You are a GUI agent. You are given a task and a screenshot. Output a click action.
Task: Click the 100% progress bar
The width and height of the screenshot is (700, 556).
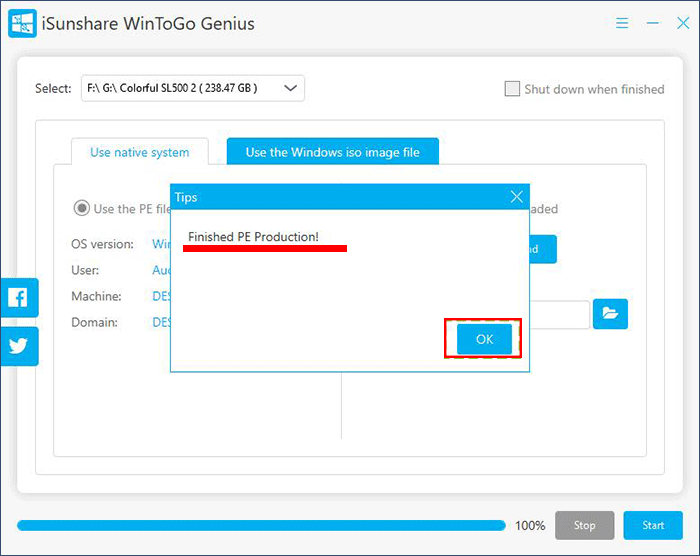[x=261, y=525]
